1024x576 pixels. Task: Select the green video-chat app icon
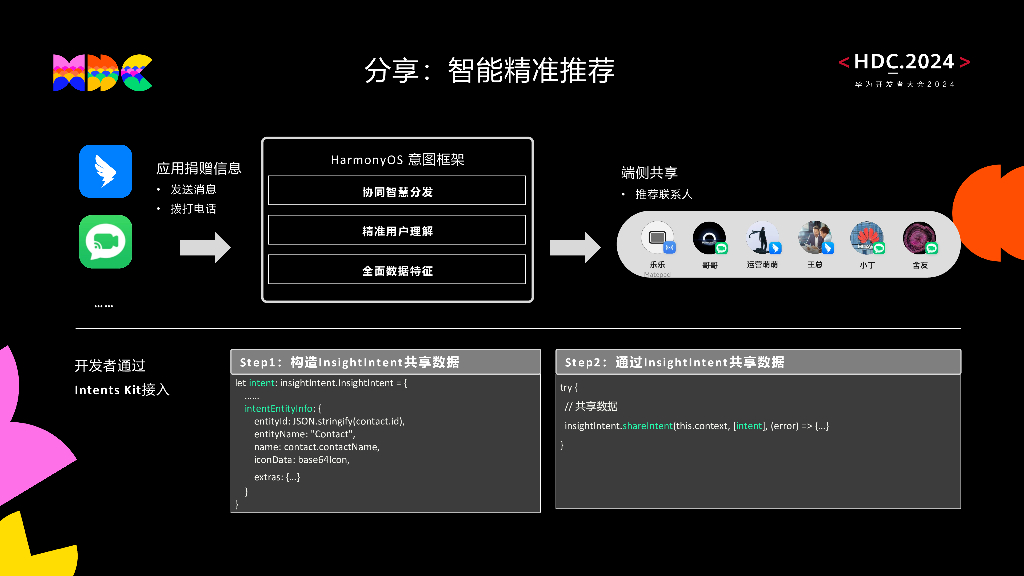104,242
